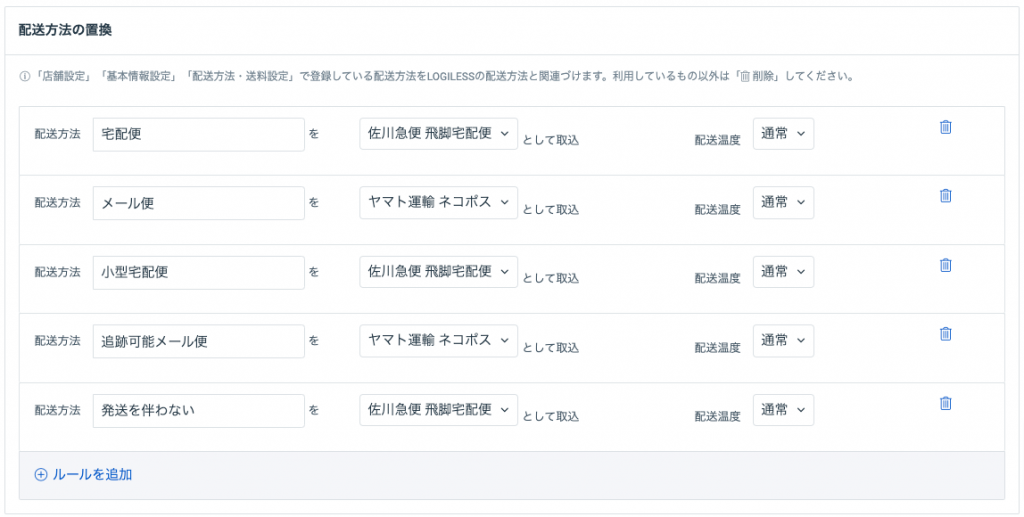The width and height of the screenshot is (1024, 517).
Task: Open carrier dropdown for メール便 row
Action: 438,203
